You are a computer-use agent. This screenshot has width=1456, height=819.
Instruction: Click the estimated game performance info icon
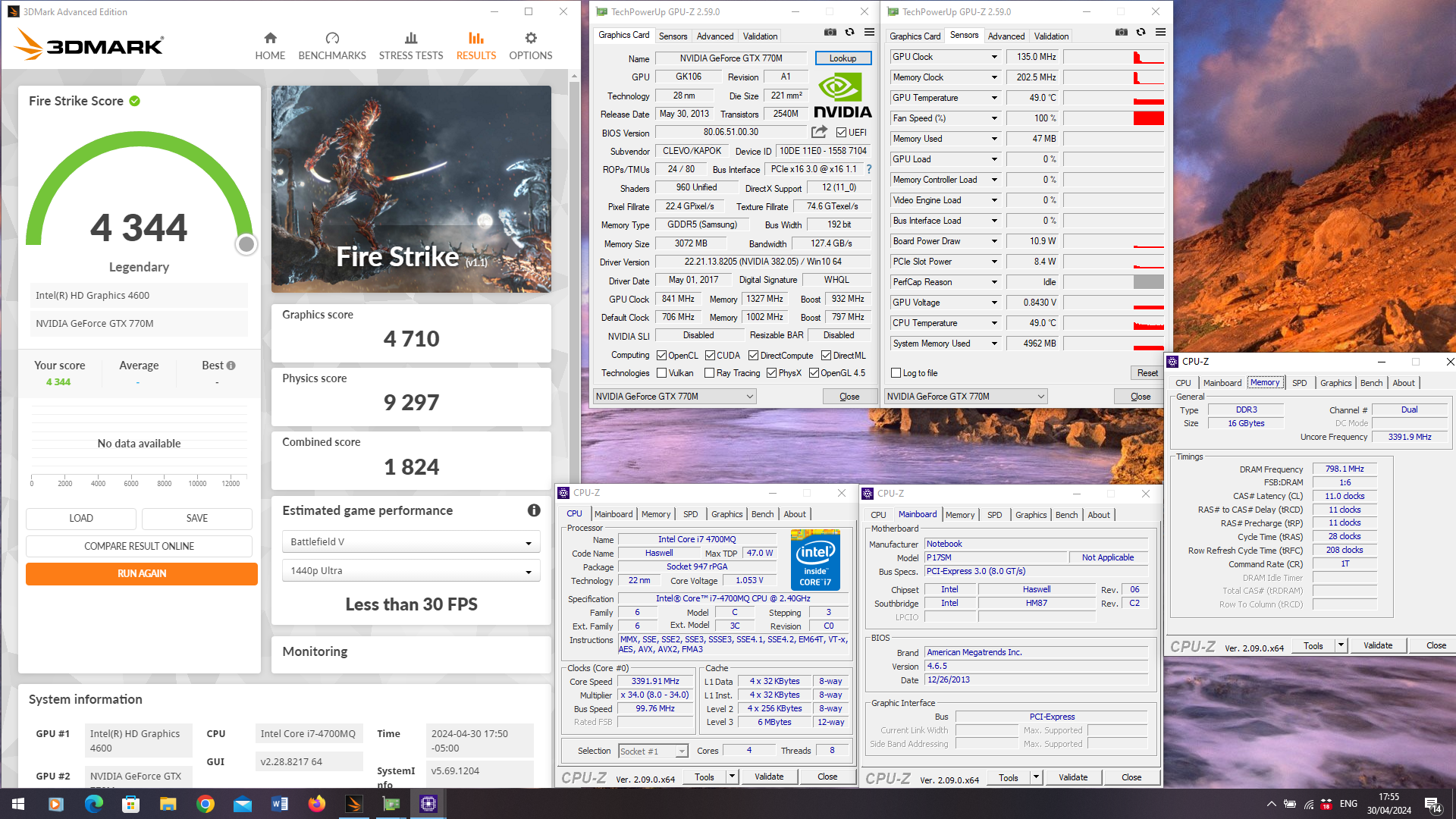coord(534,510)
